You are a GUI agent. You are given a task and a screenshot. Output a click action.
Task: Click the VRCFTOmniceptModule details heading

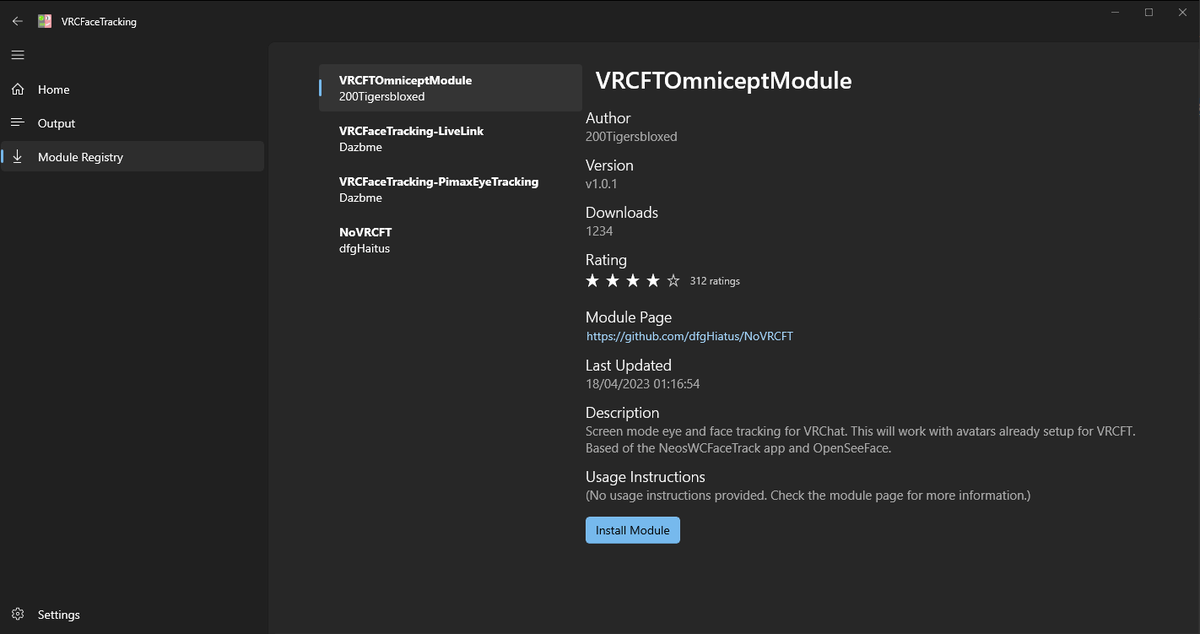(x=723, y=81)
